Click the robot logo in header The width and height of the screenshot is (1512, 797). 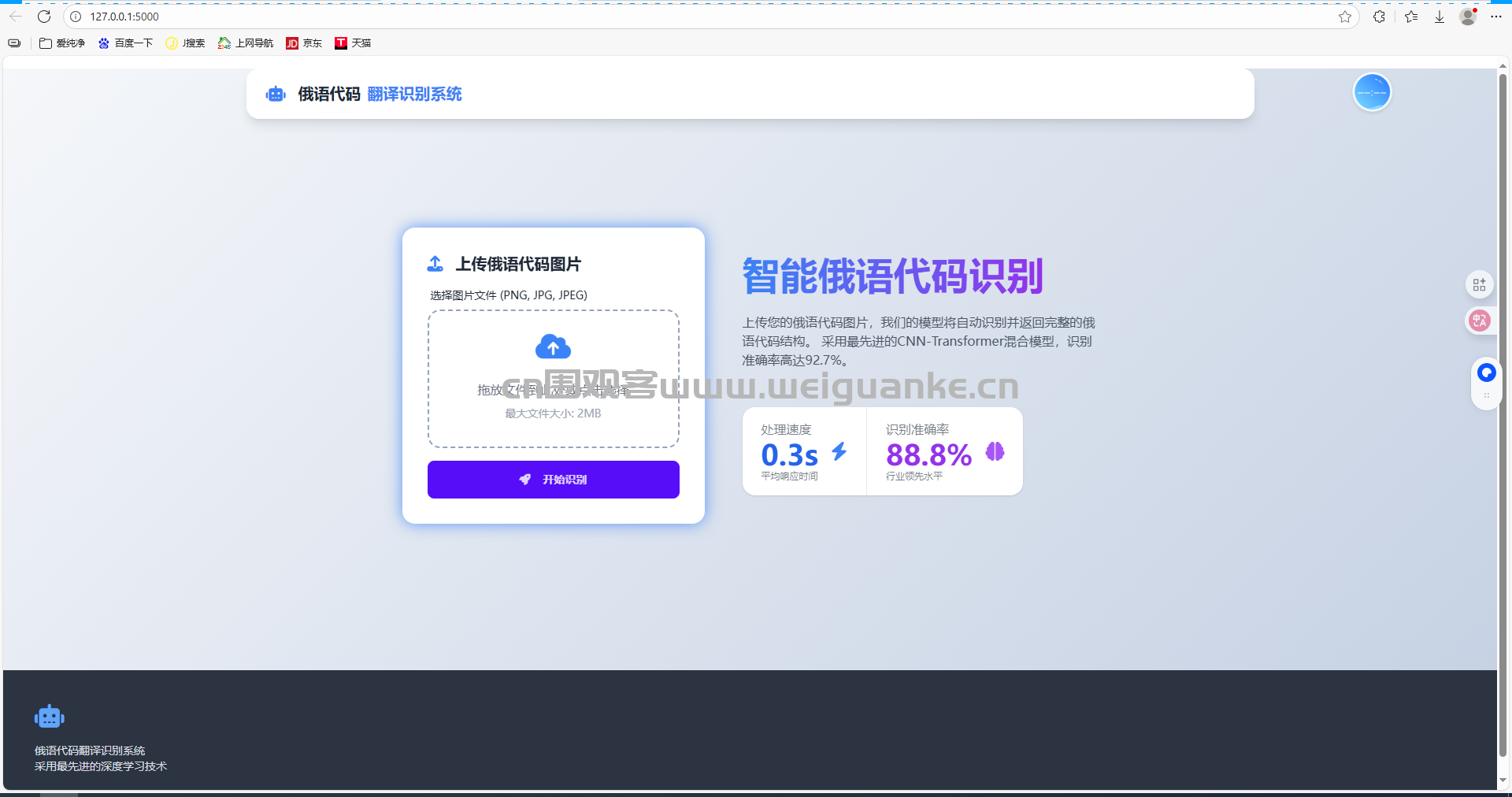276,95
